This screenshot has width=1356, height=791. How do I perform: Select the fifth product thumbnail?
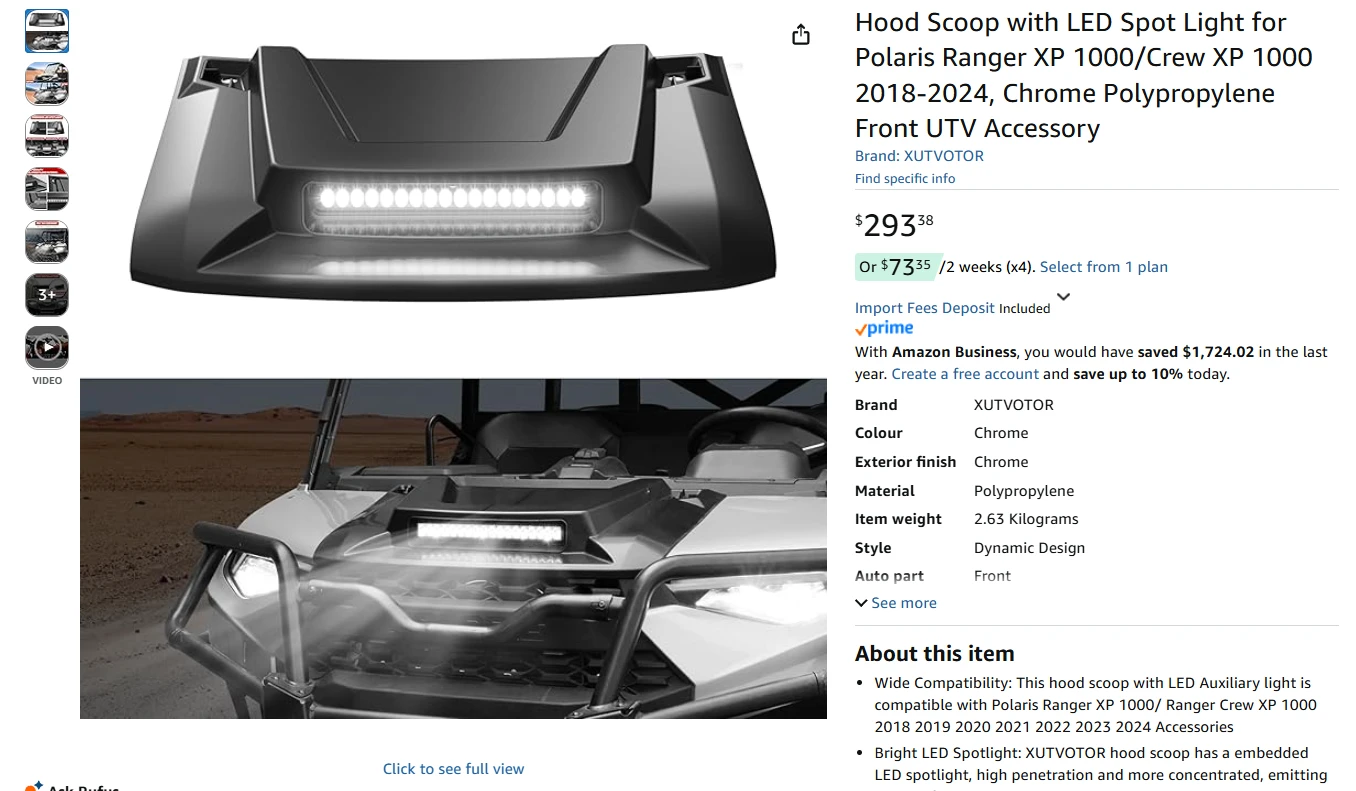tap(47, 242)
